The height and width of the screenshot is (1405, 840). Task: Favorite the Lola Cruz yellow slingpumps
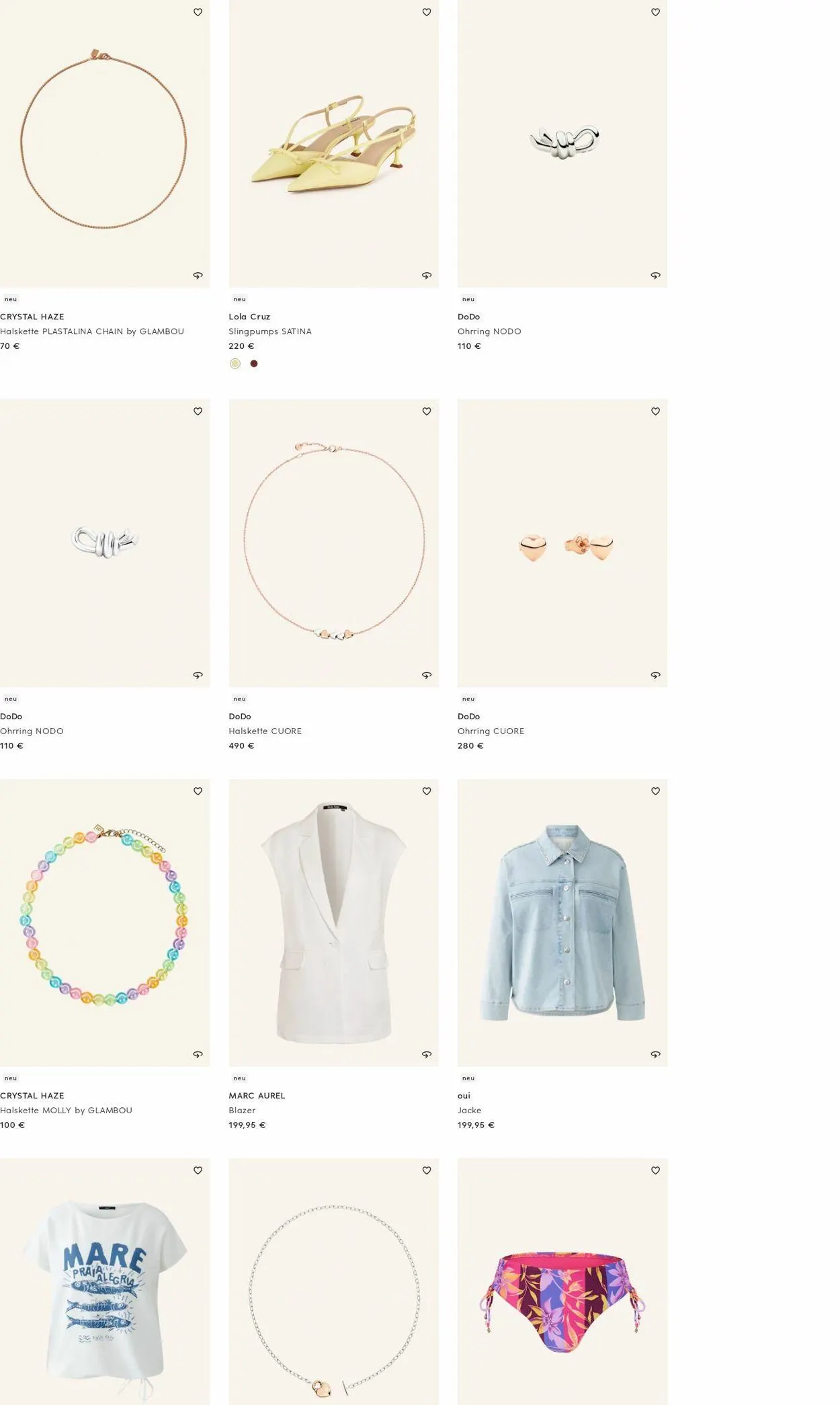tap(426, 12)
